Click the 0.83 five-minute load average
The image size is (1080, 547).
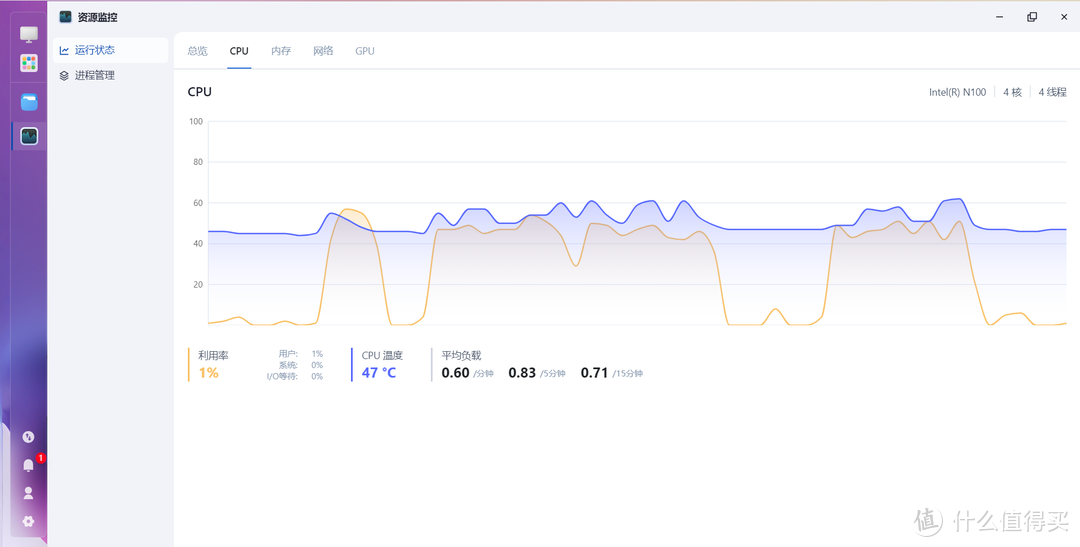tap(522, 373)
